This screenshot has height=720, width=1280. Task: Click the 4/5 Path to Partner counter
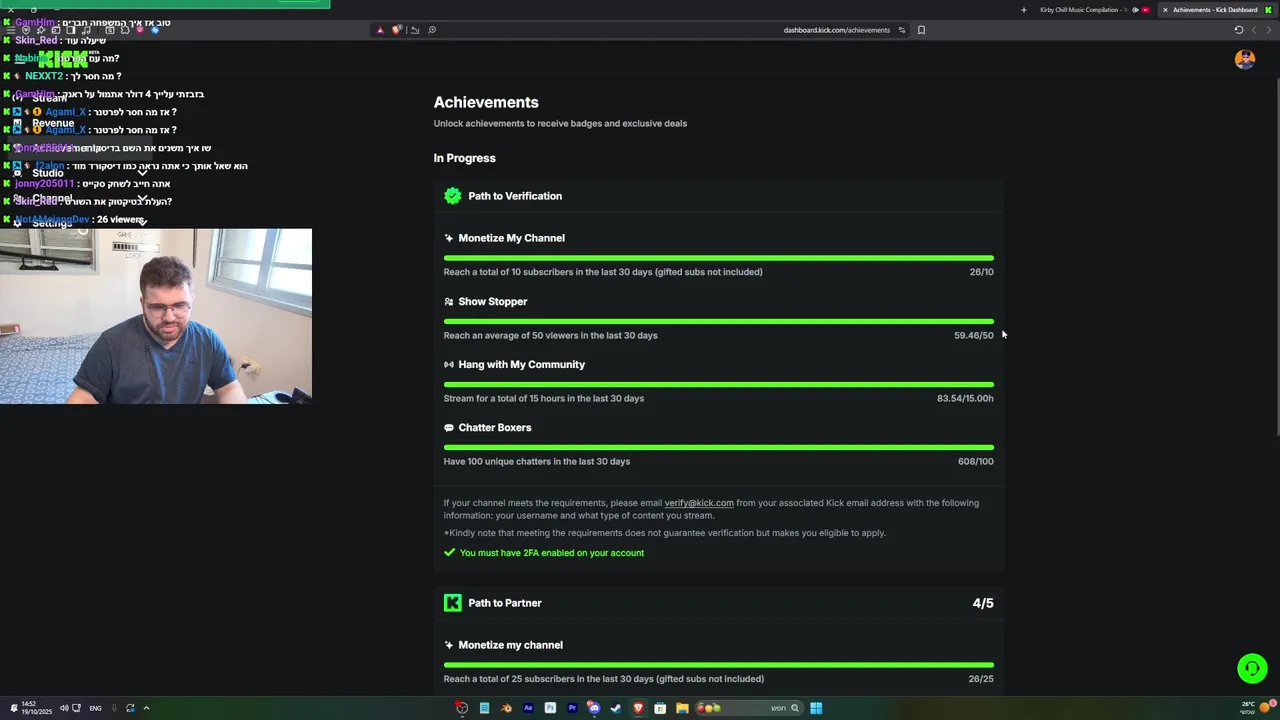pos(983,603)
